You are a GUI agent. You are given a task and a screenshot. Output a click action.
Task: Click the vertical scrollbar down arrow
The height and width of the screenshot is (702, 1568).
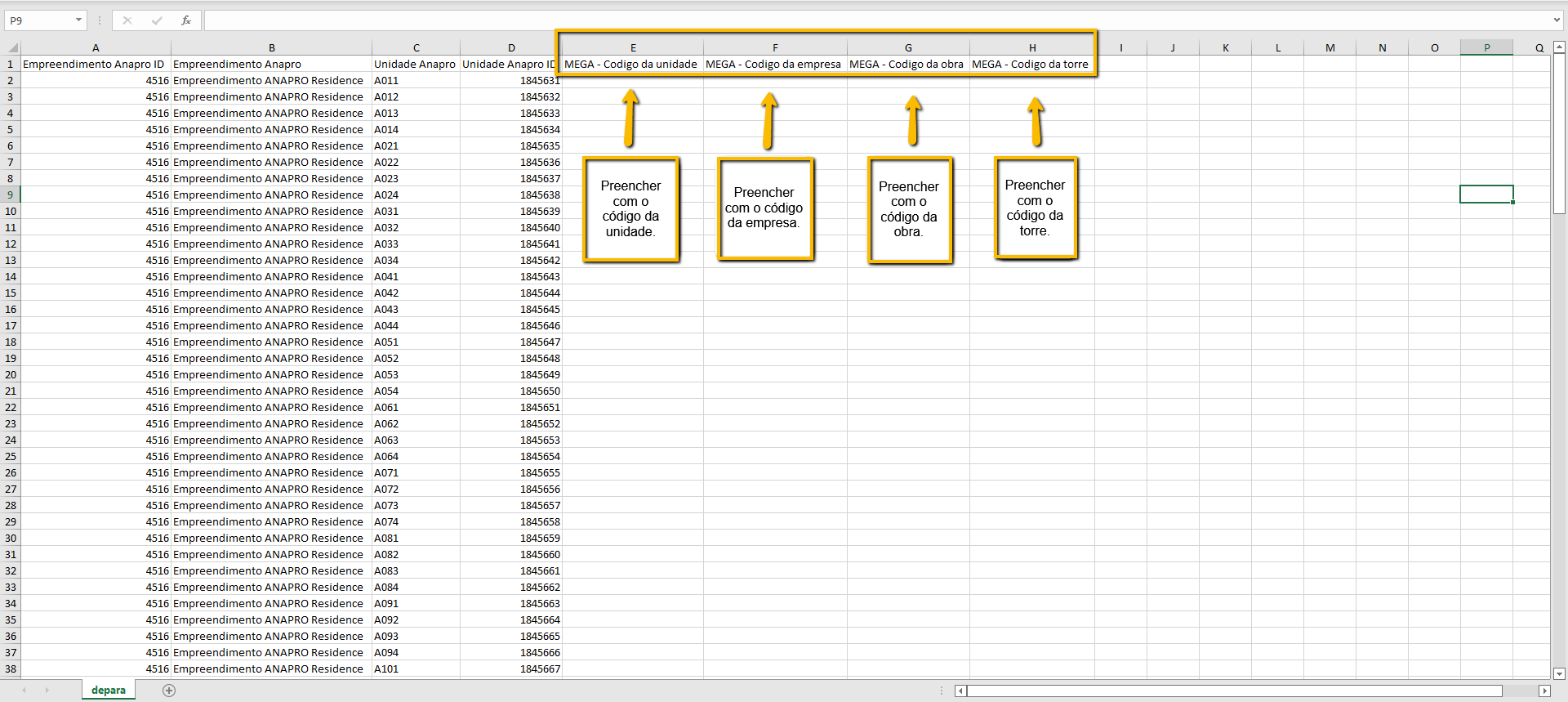[x=1558, y=674]
